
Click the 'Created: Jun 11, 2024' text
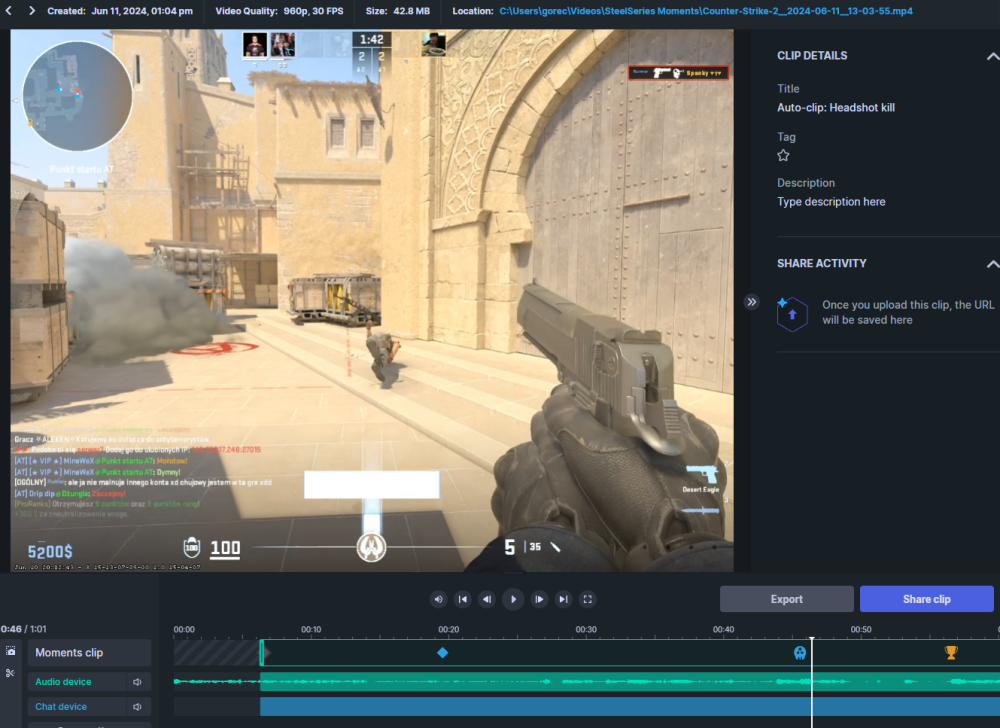pyautogui.click(x=120, y=11)
